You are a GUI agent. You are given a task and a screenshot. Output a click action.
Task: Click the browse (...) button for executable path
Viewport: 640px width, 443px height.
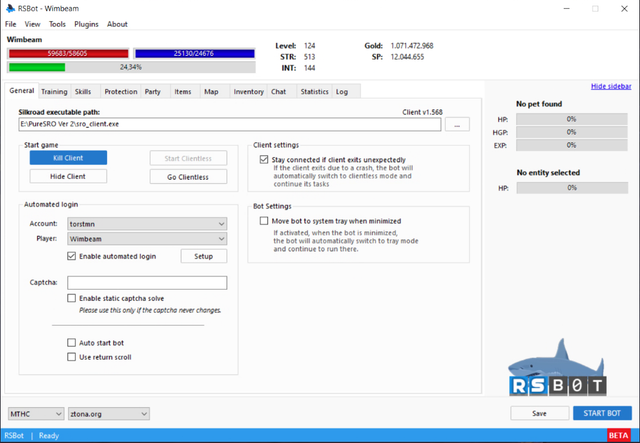point(457,124)
